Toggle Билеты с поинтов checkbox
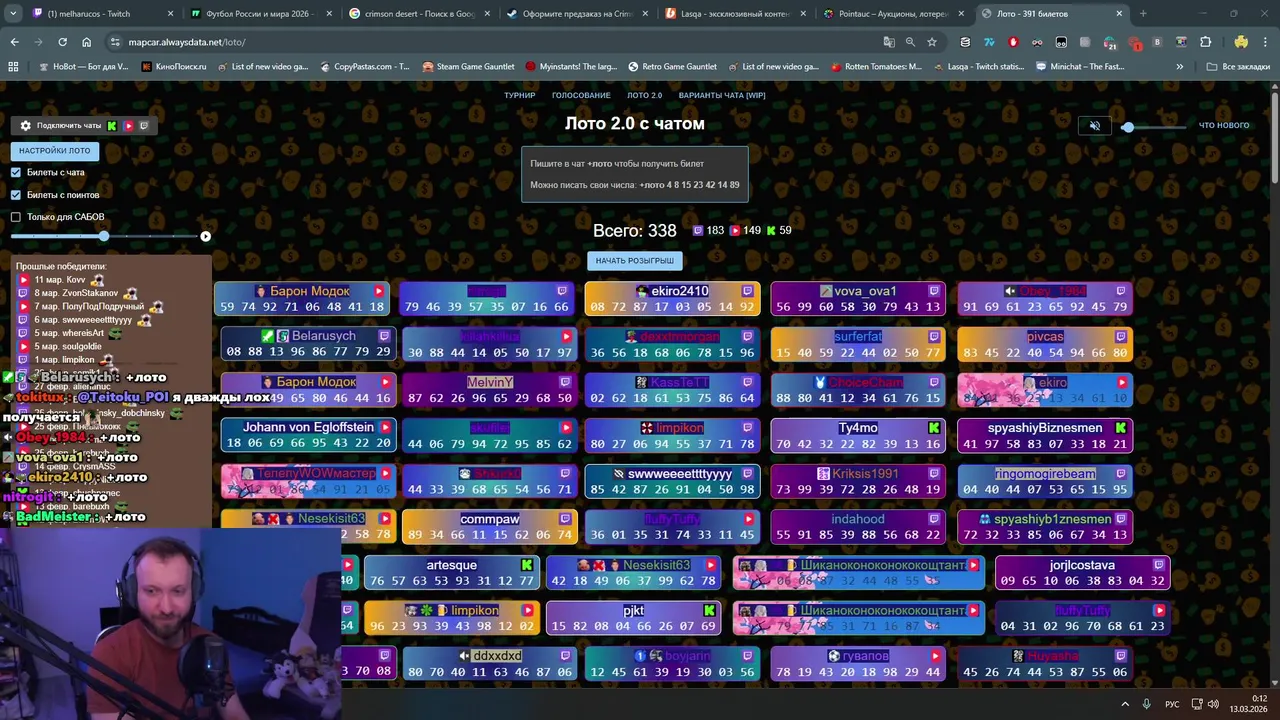 tap(15, 195)
